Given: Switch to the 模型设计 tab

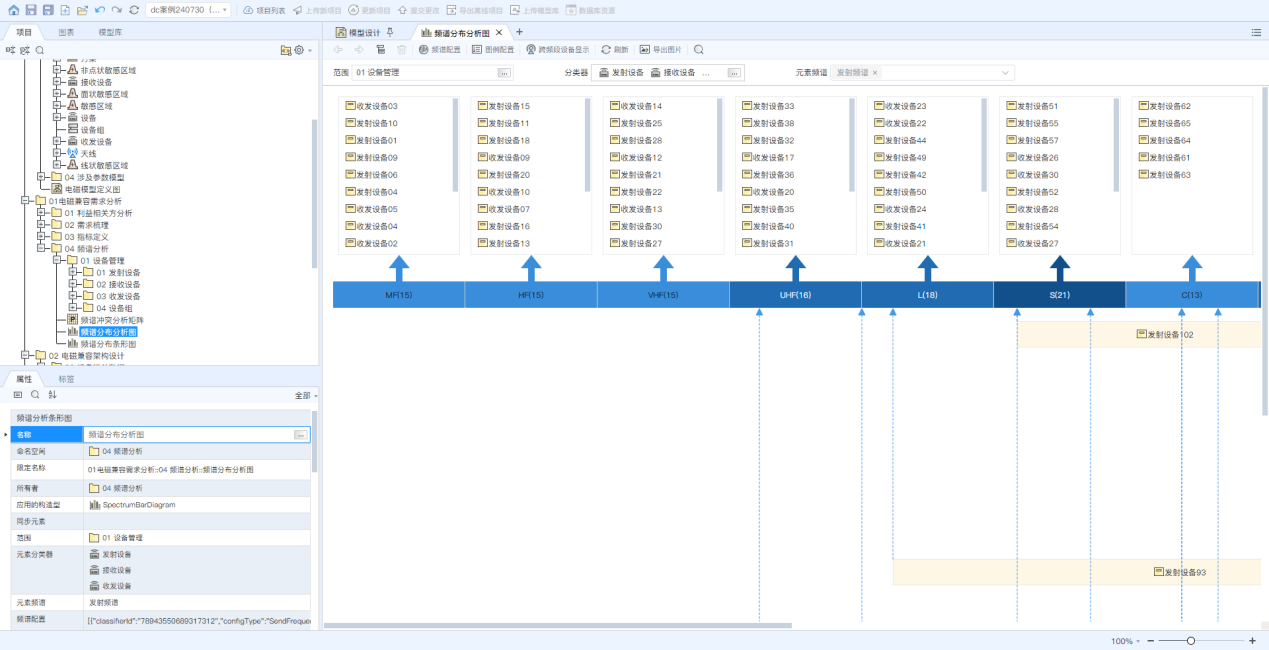Looking at the screenshot, I should pos(358,32).
